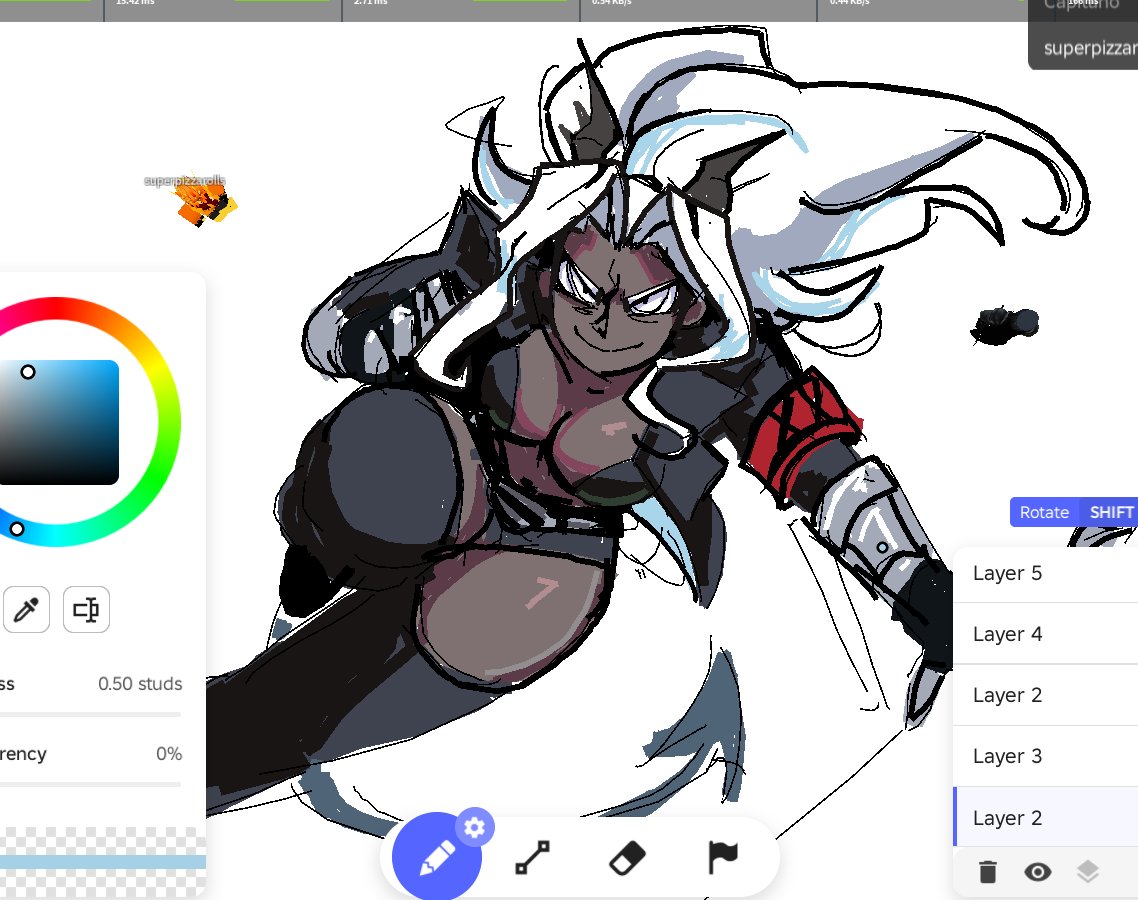Click the Rotate SHIFT hint button
The width and height of the screenshot is (1138, 900).
pyautogui.click(x=1073, y=512)
